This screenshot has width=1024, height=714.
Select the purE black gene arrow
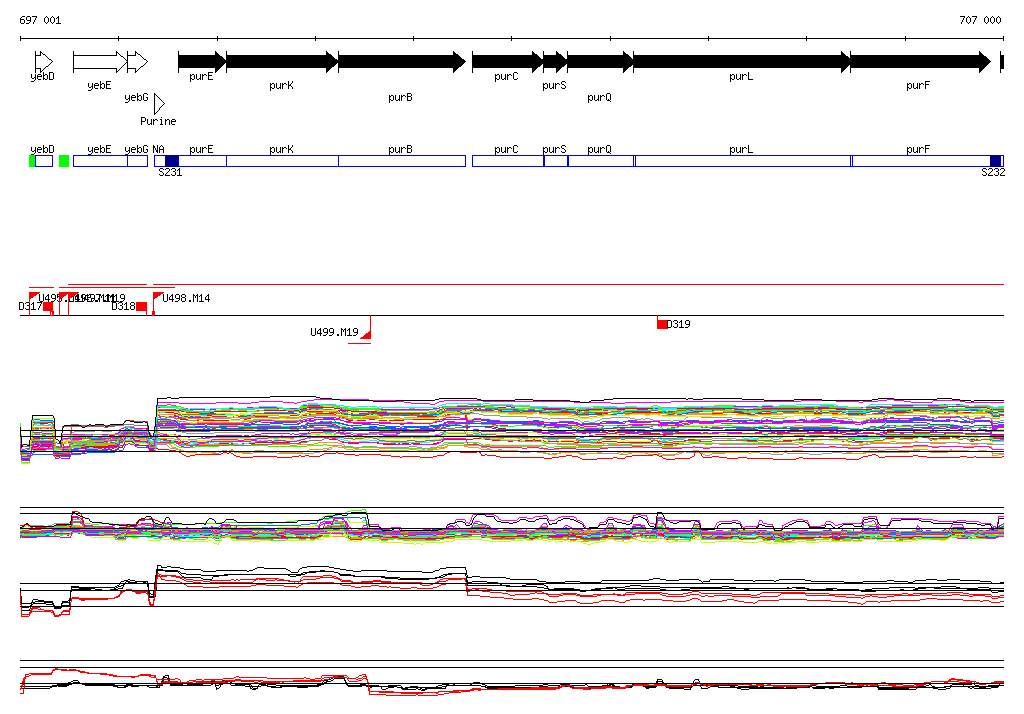202,62
